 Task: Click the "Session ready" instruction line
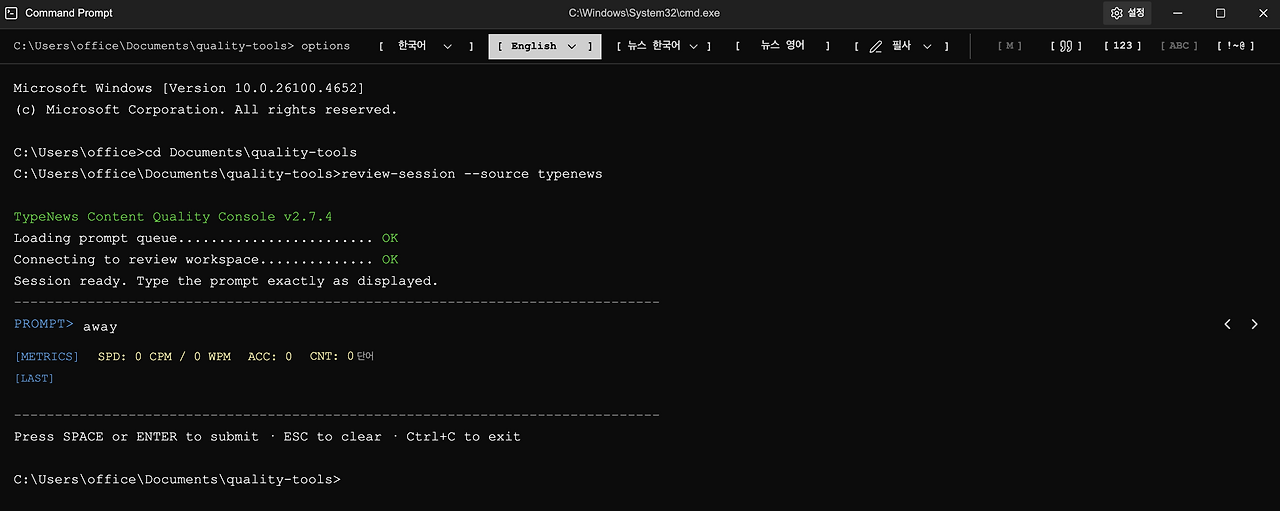(226, 281)
